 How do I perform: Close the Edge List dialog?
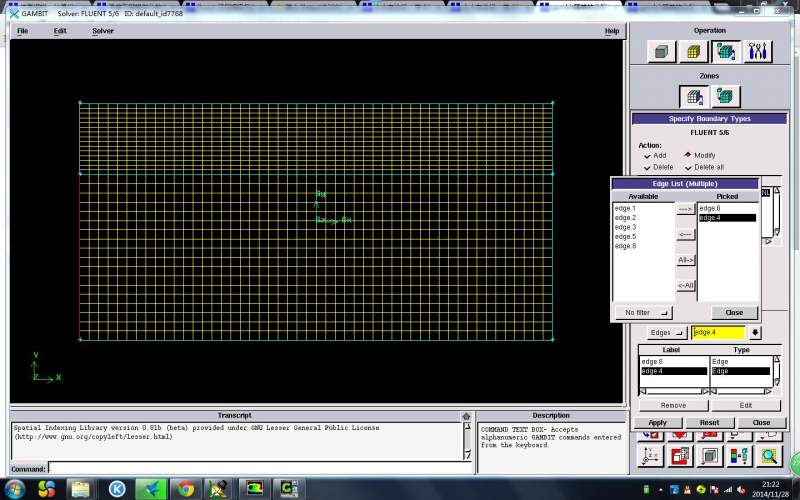[x=734, y=312]
